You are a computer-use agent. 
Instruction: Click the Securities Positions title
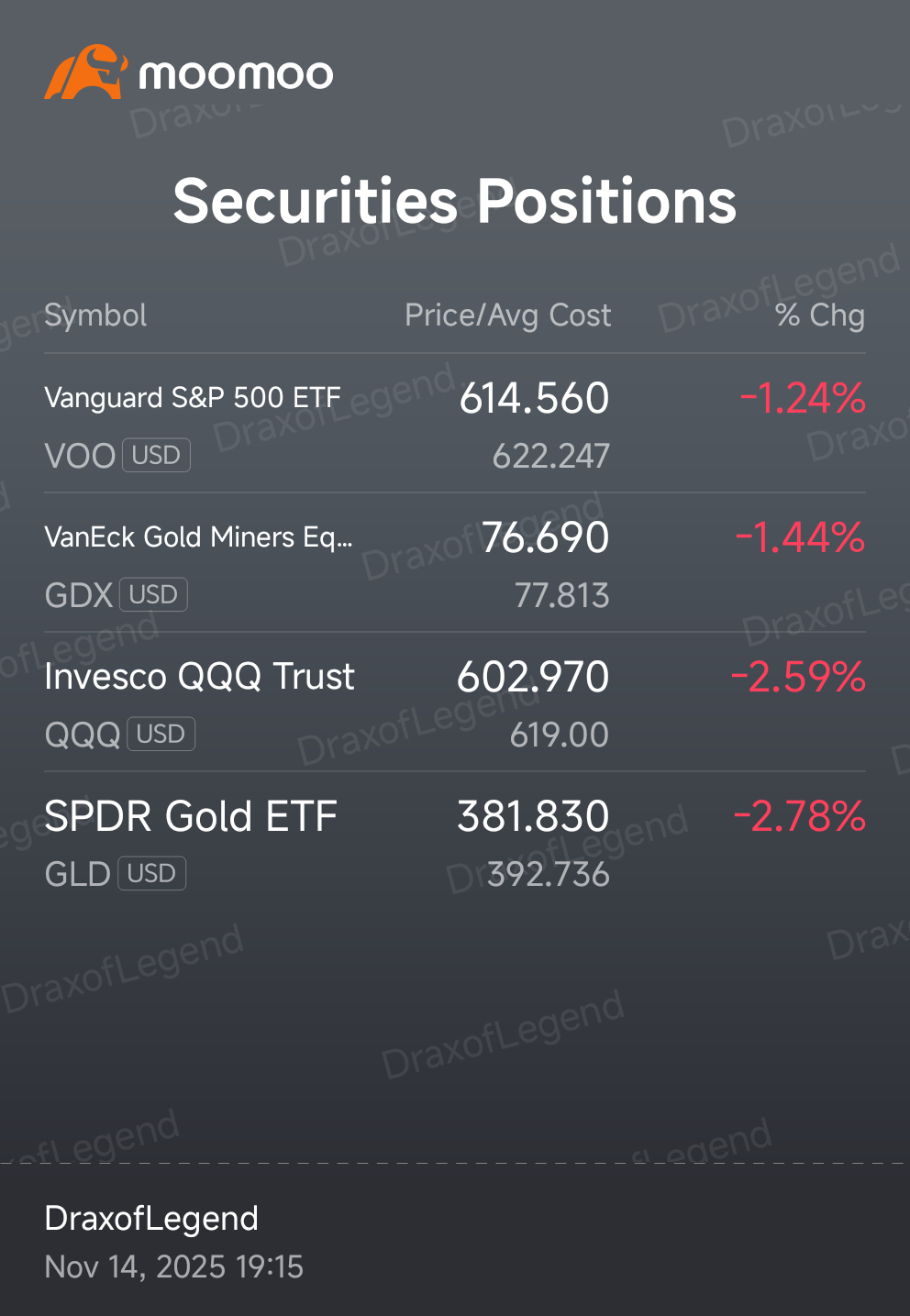(455, 201)
